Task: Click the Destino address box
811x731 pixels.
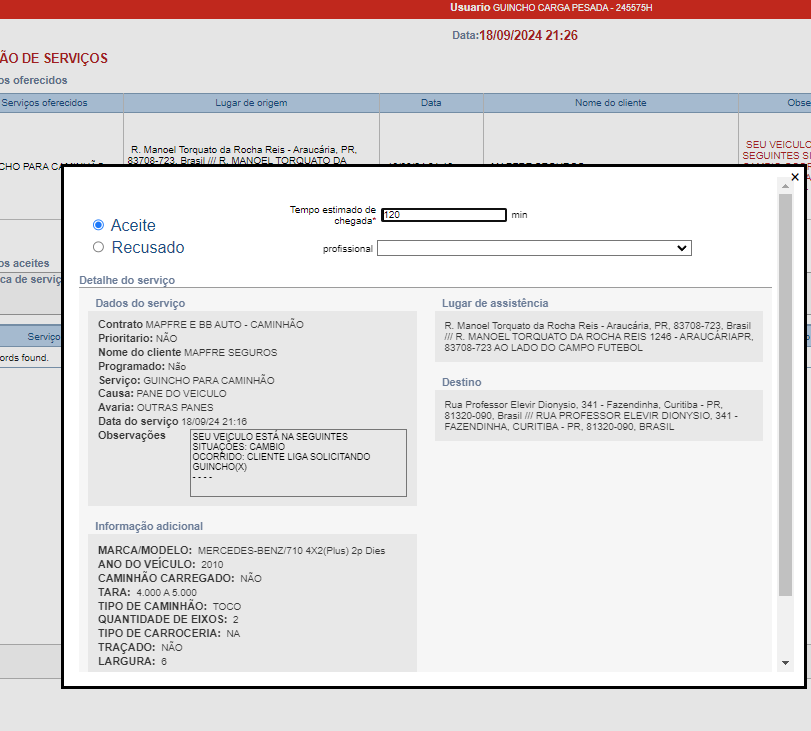Action: pos(598,415)
